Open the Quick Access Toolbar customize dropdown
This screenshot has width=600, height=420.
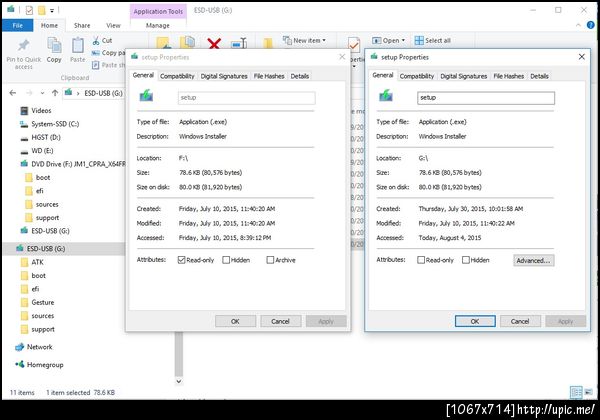coord(52,11)
